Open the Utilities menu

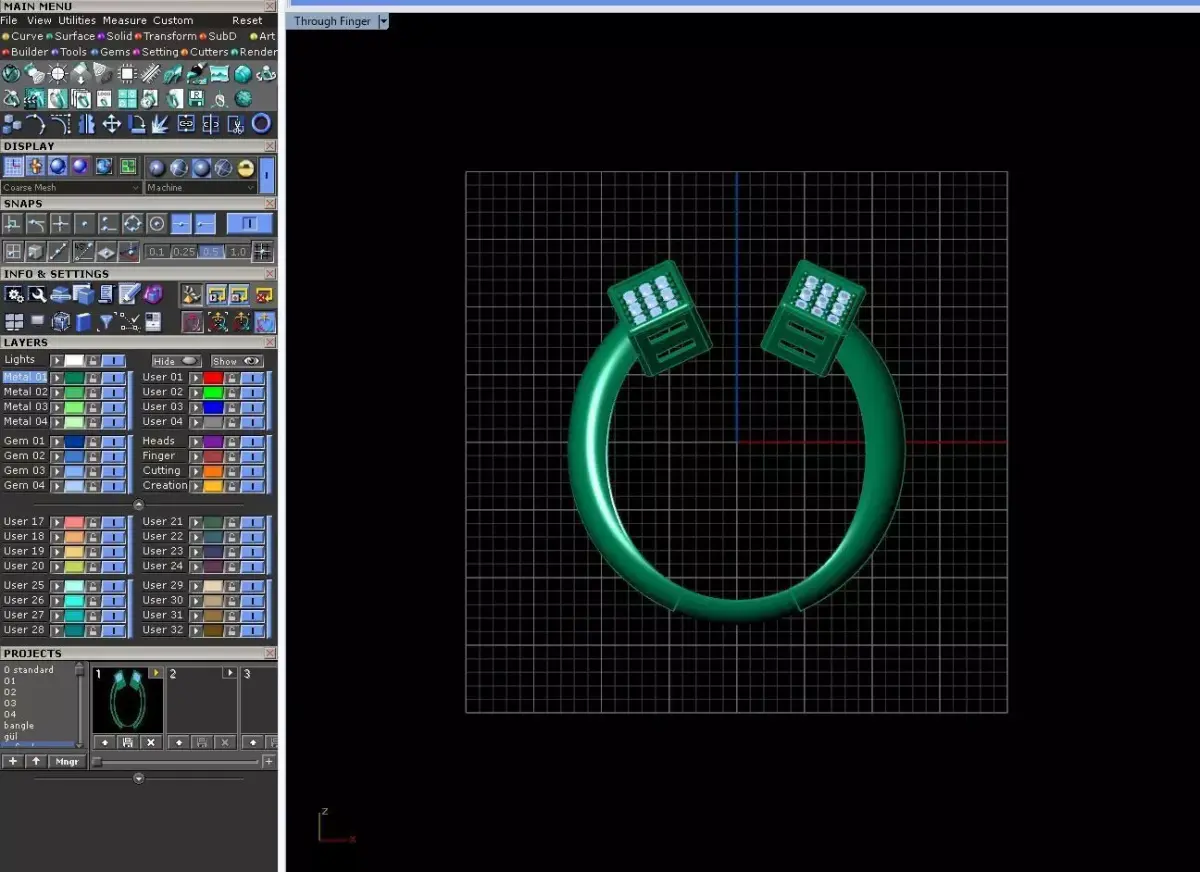click(x=77, y=20)
